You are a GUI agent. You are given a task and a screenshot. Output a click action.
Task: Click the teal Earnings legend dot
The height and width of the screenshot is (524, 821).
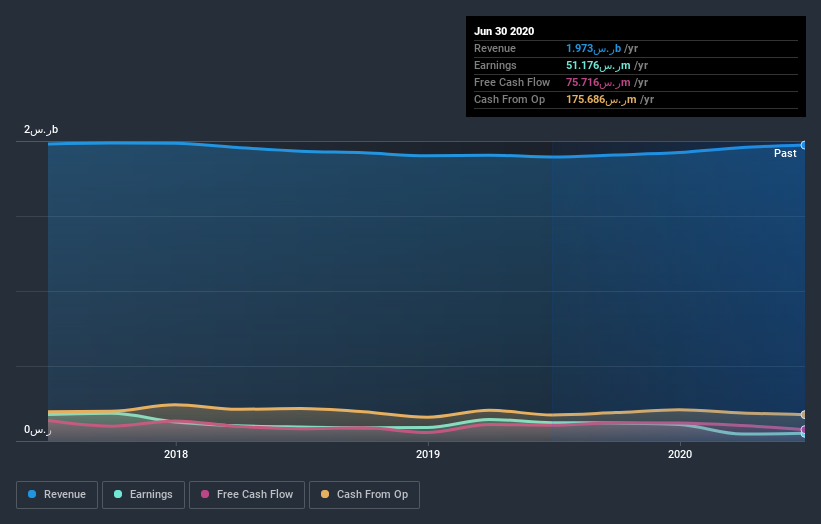[118, 494]
